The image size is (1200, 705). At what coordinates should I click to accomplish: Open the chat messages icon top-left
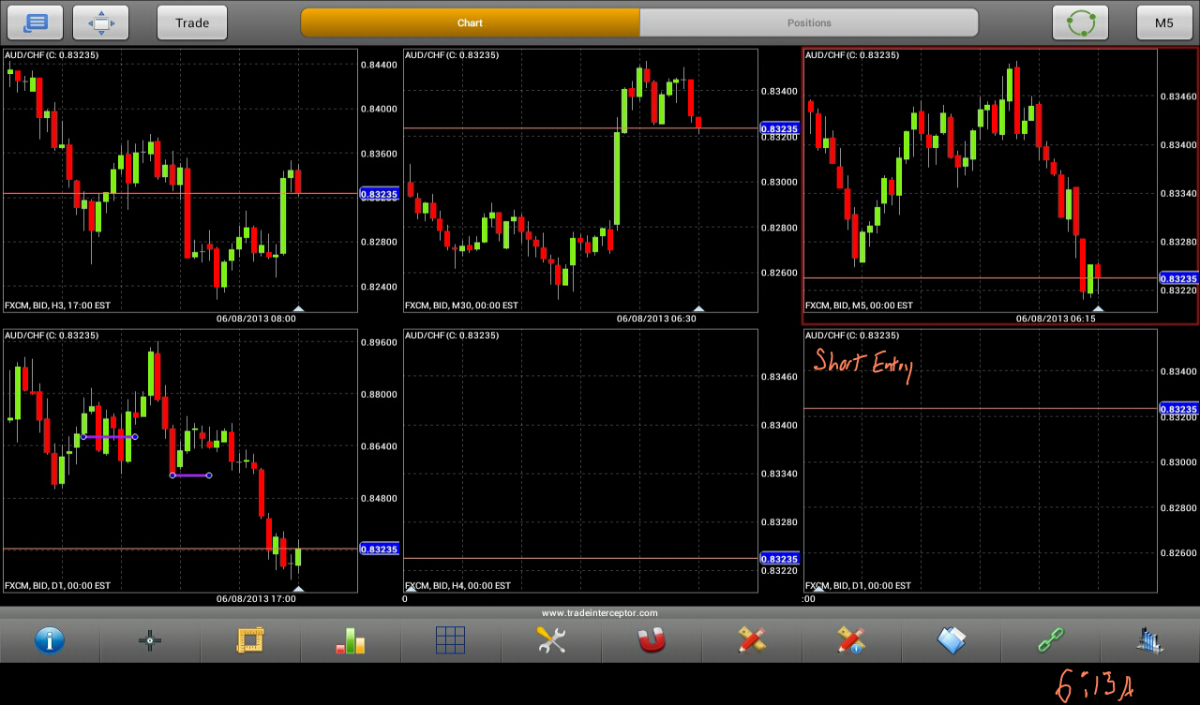point(35,23)
